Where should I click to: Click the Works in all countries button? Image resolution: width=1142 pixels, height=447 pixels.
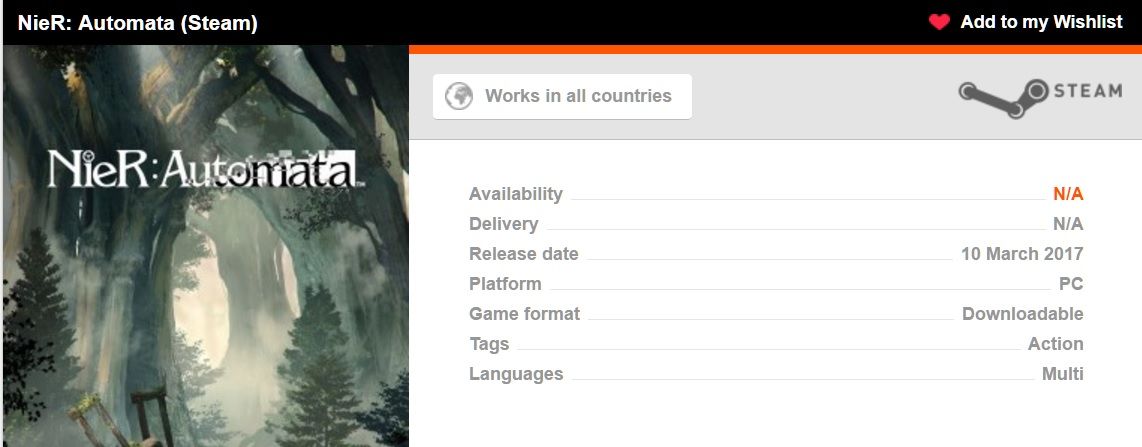click(x=562, y=96)
